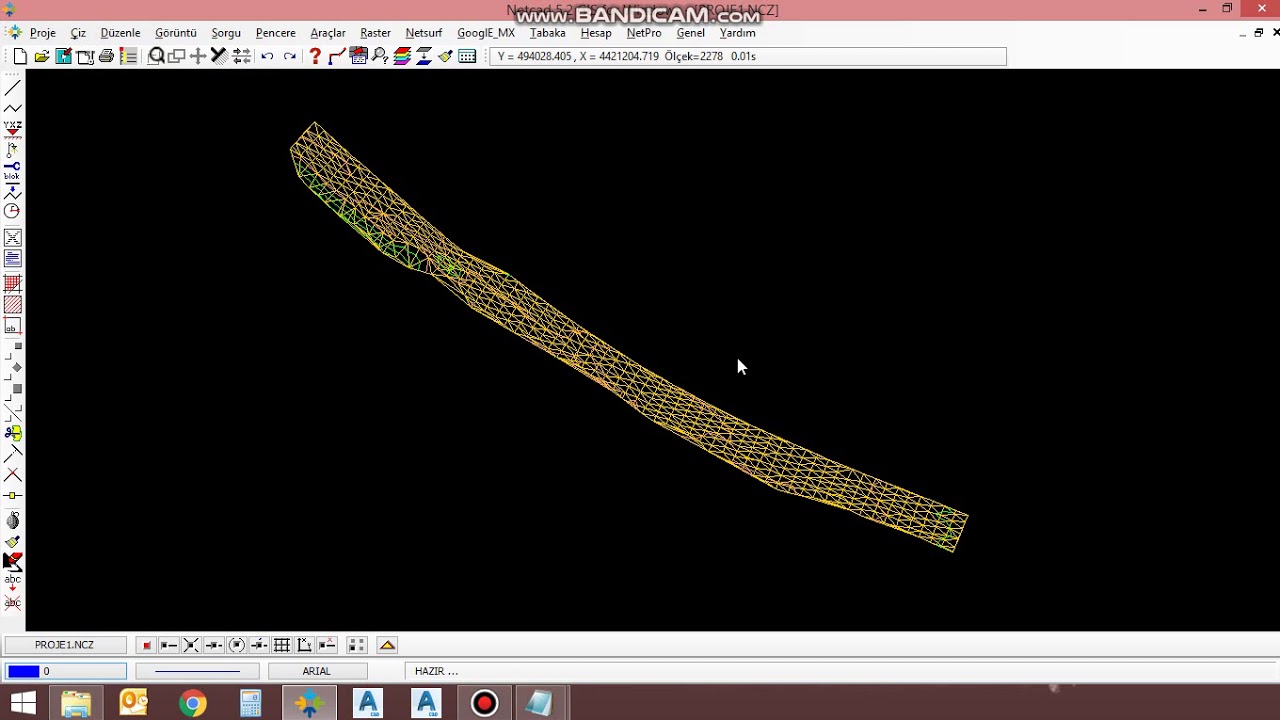The height and width of the screenshot is (720, 1280).
Task: Pick the hatch fill tool in left toolbar
Action: click(13, 305)
